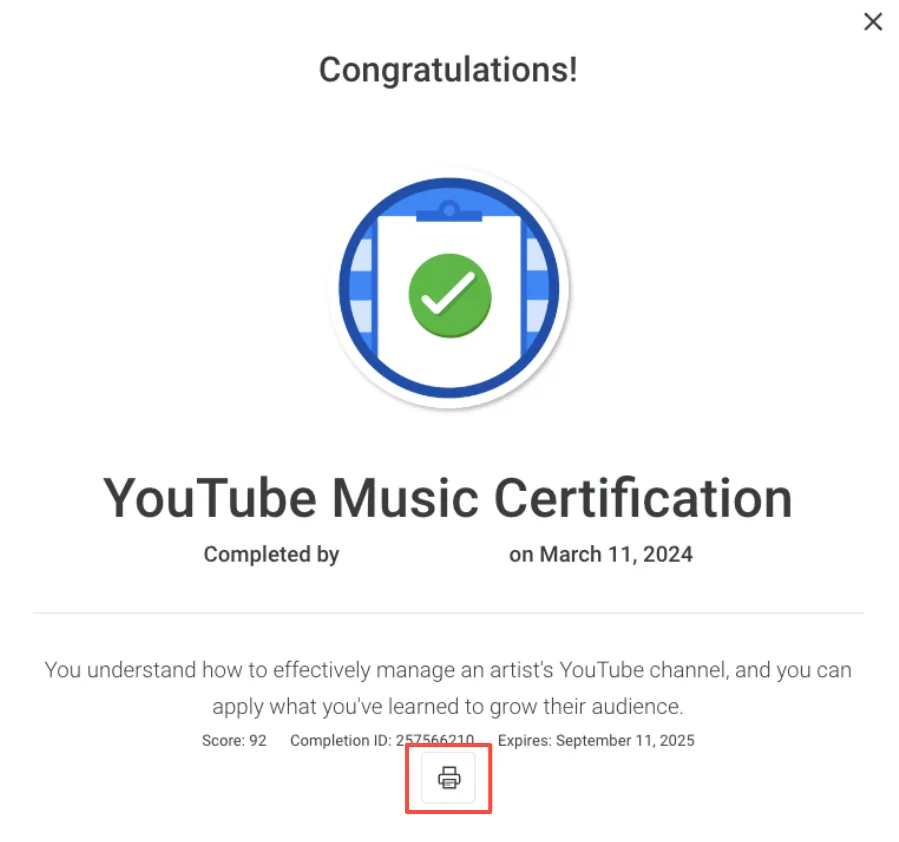The width and height of the screenshot is (899, 842).
Task: Click the green checkmark in the badge
Action: (450, 295)
